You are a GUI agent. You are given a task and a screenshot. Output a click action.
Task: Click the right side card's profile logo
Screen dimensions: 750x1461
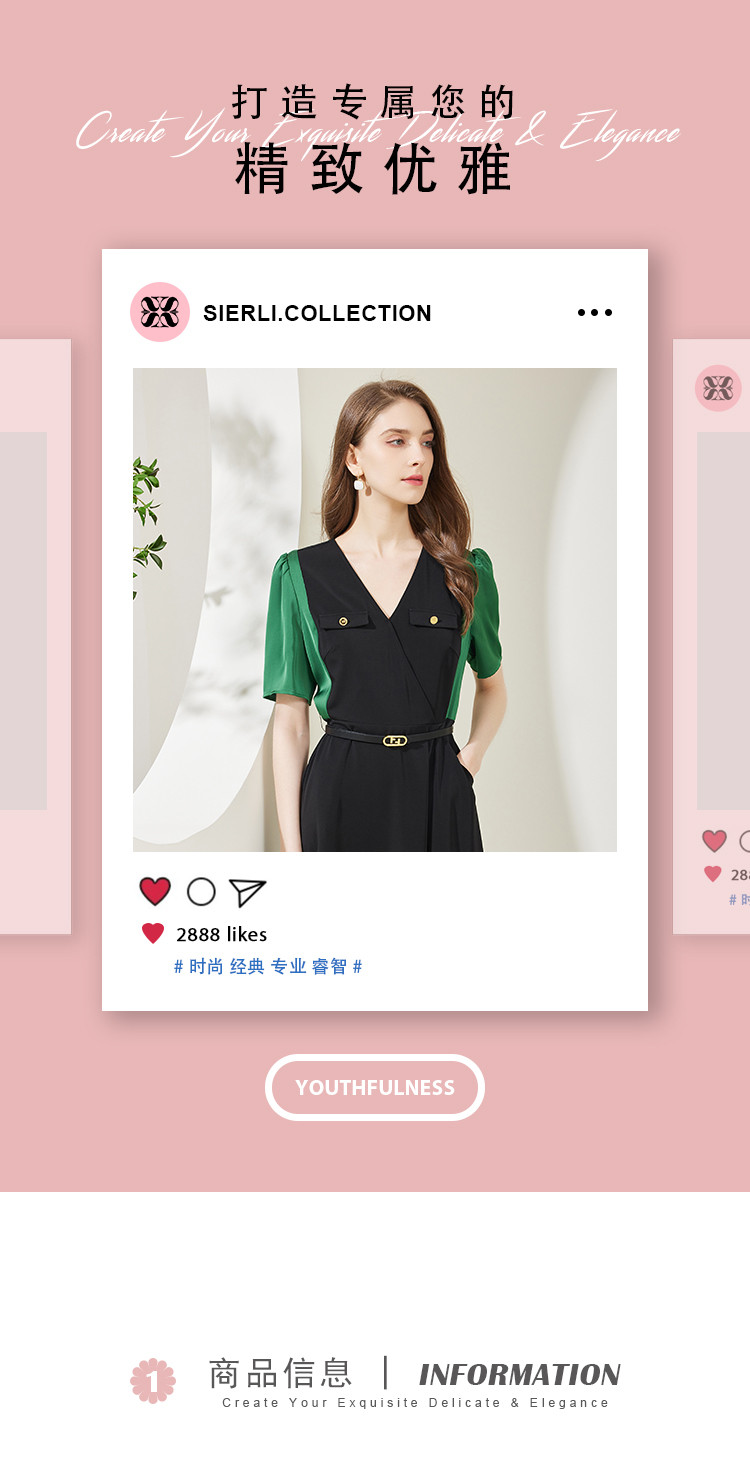pyautogui.click(x=718, y=388)
